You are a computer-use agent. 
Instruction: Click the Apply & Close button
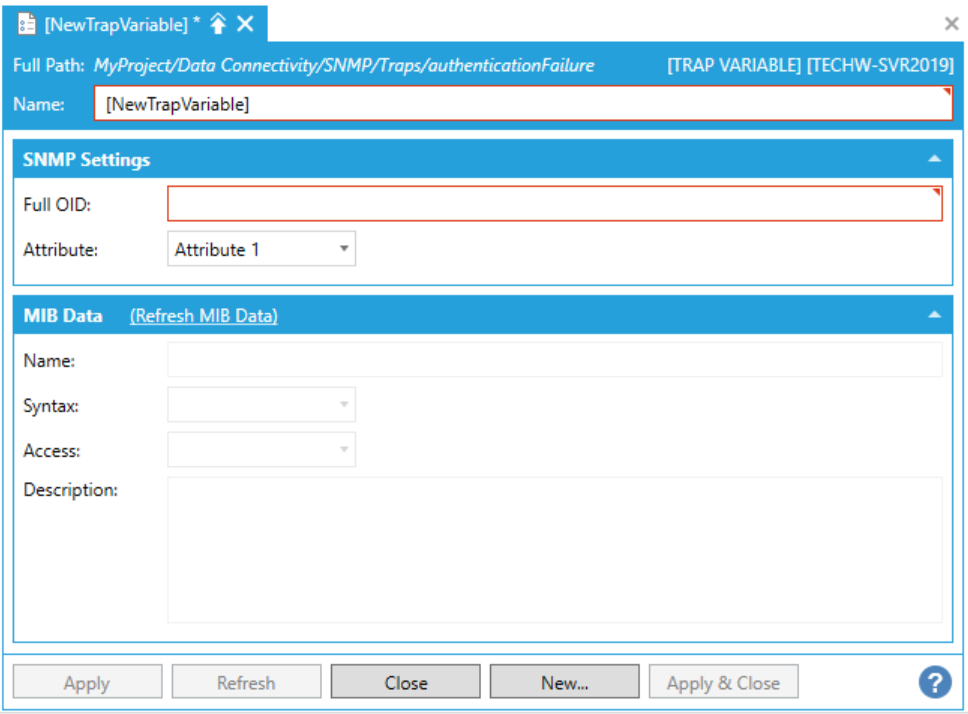(x=723, y=683)
